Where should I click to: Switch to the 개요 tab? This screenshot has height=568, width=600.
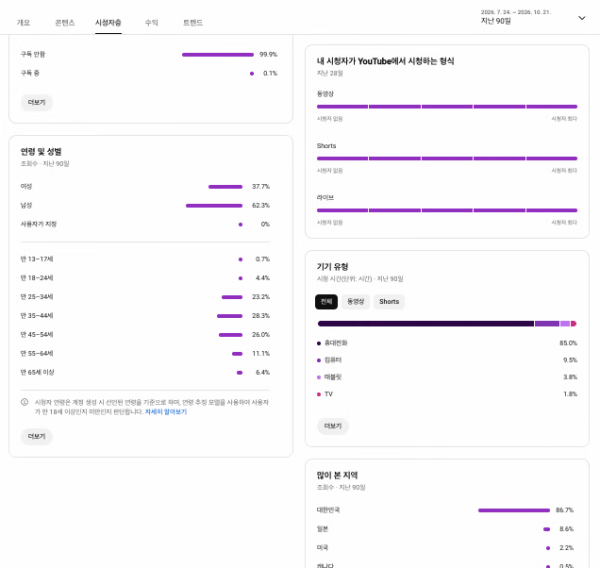click(23, 23)
